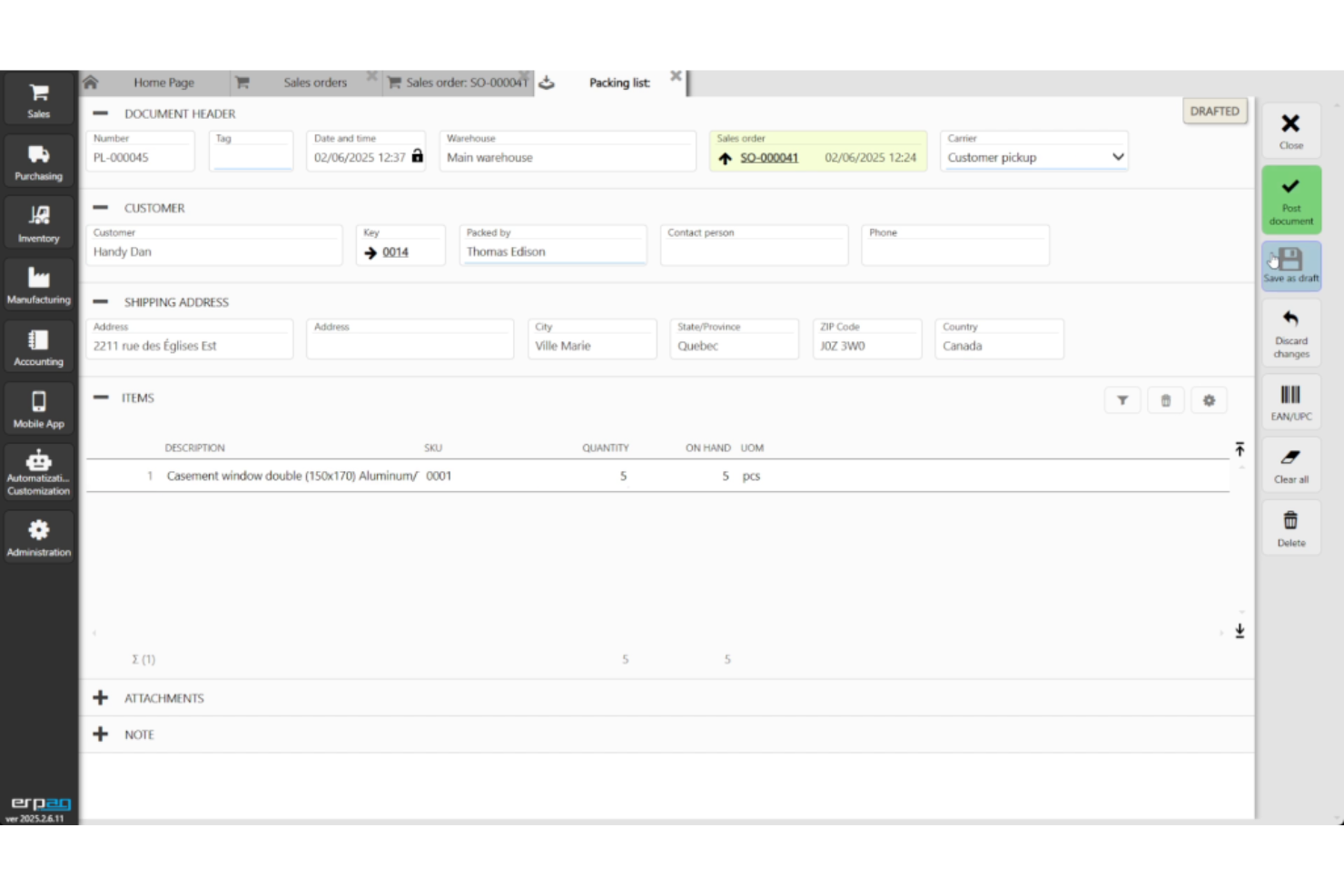Open the filter icon above the items list

click(1122, 399)
